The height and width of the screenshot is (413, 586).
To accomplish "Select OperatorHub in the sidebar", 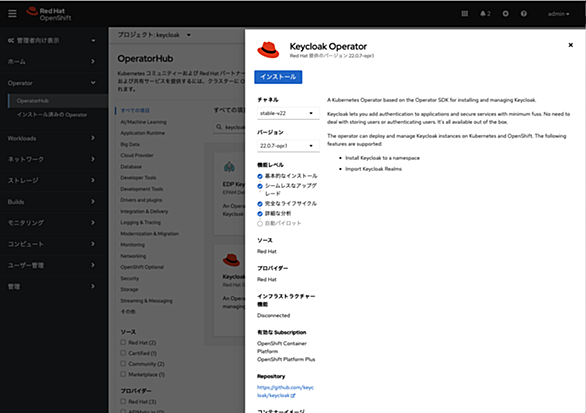I will pos(58,101).
